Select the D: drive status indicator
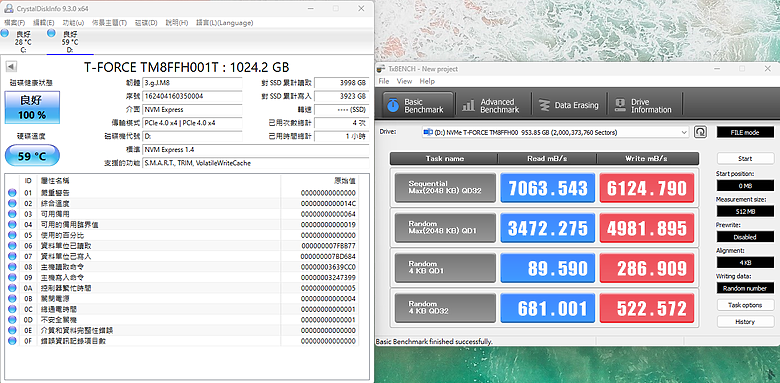Image resolution: width=780 pixels, height=383 pixels. (70, 41)
